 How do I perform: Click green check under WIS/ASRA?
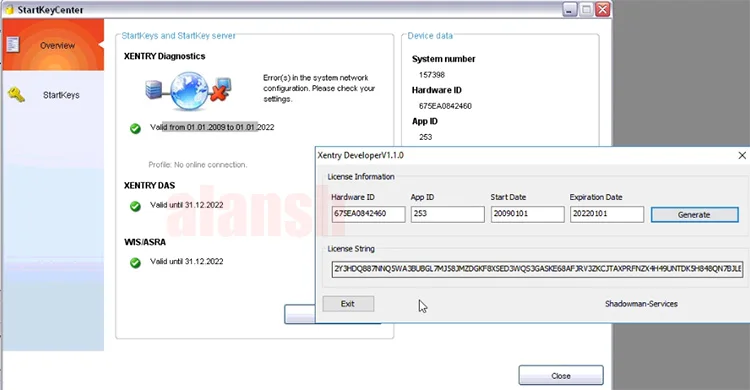pos(135,263)
